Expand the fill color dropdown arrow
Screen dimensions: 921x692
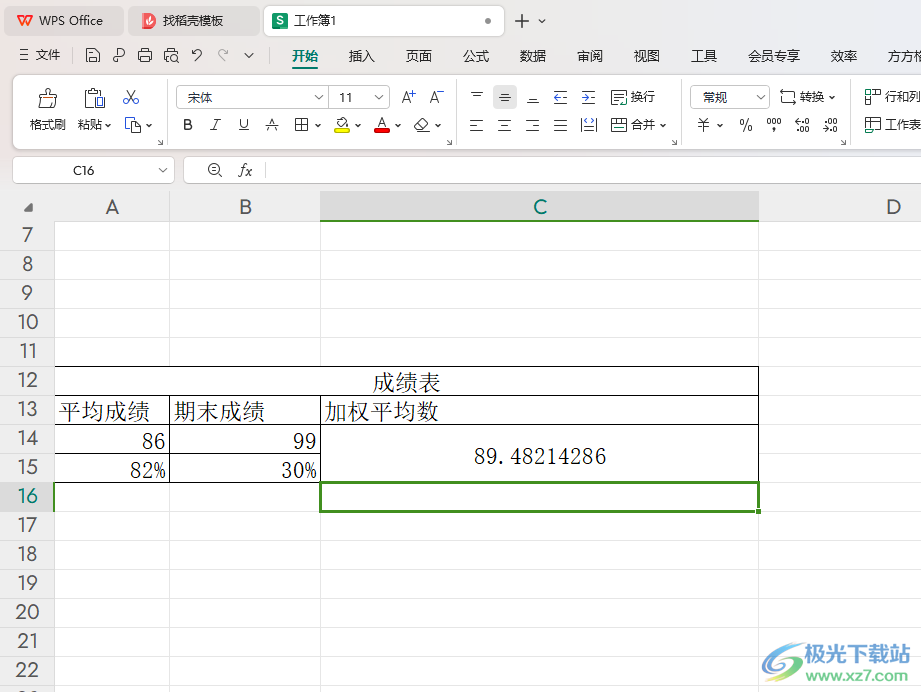pyautogui.click(x=358, y=126)
